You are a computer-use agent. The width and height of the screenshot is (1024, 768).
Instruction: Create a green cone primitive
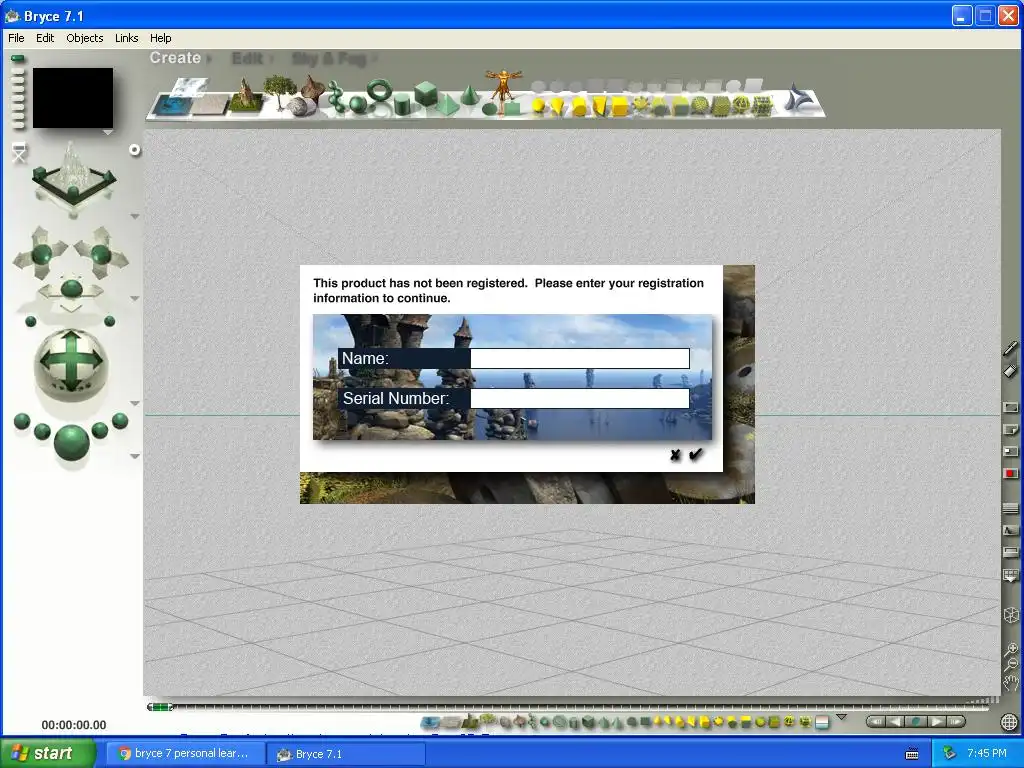(x=468, y=95)
